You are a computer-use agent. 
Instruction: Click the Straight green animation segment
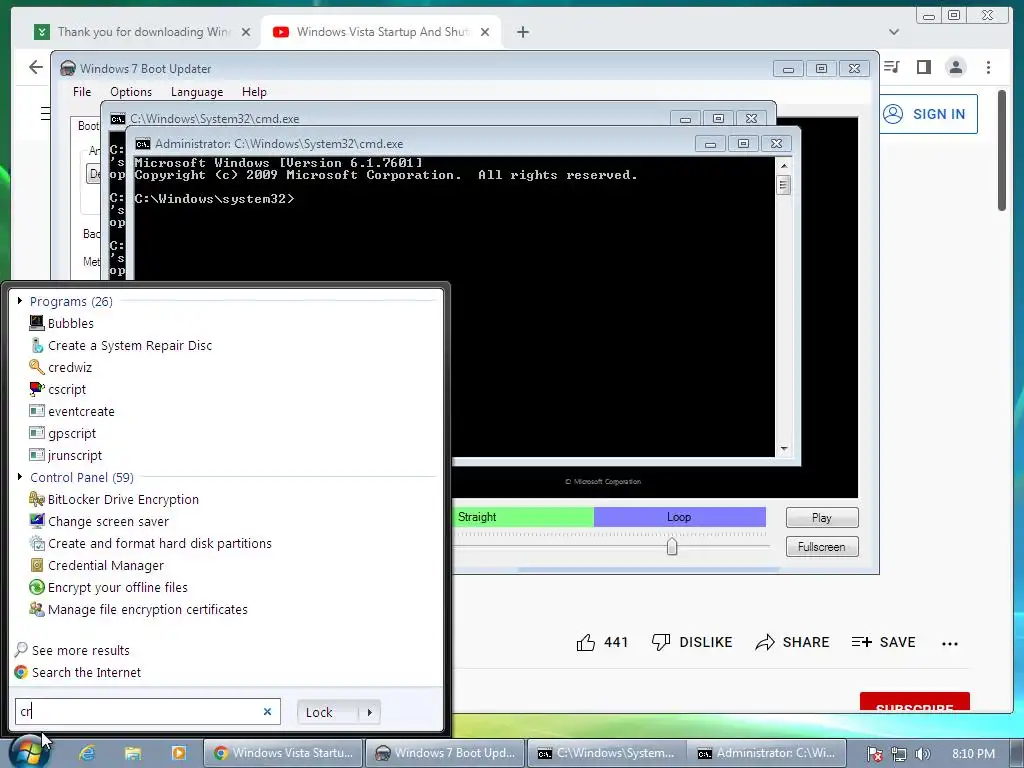pos(522,517)
